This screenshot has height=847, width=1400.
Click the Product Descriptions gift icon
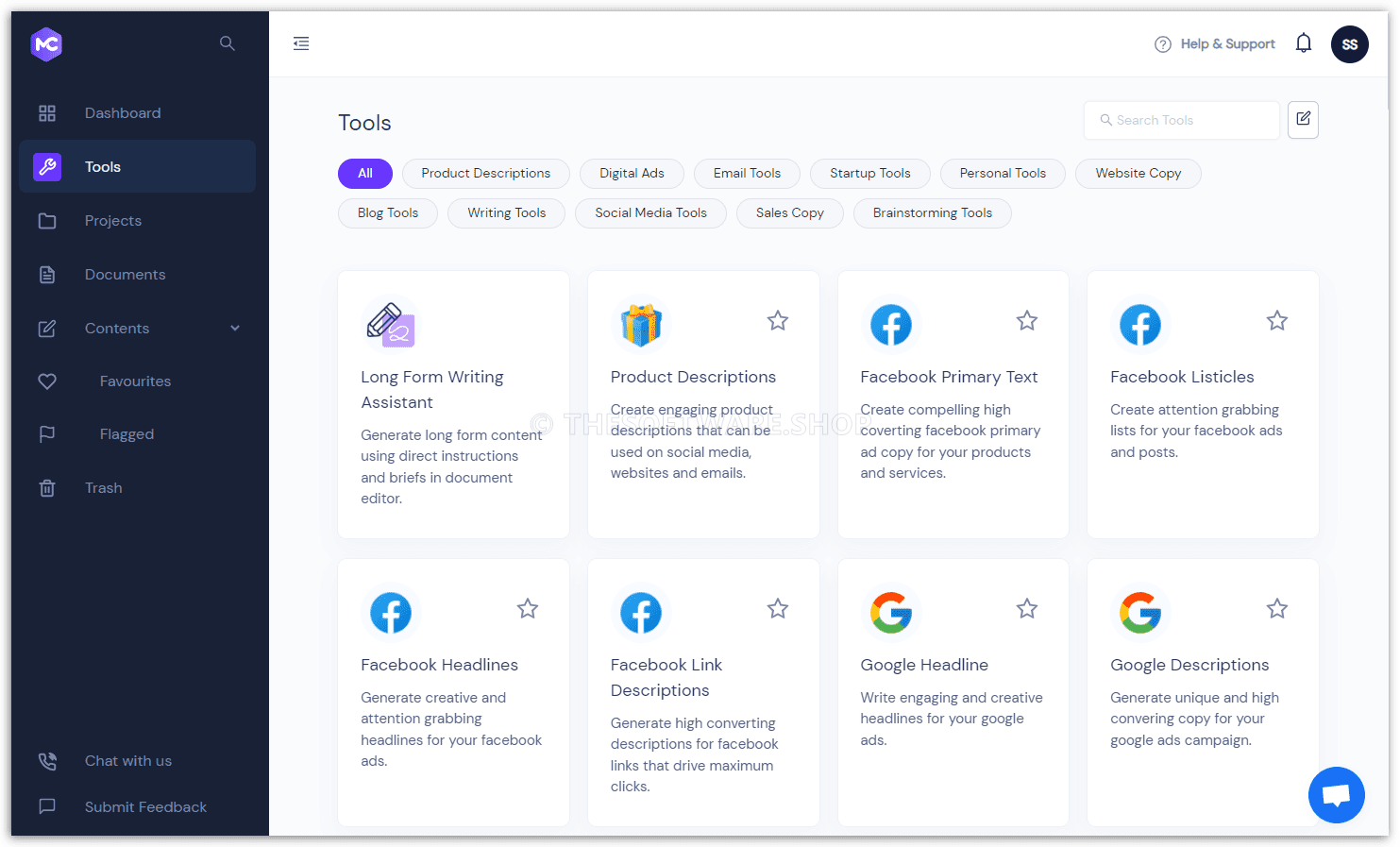point(641,325)
